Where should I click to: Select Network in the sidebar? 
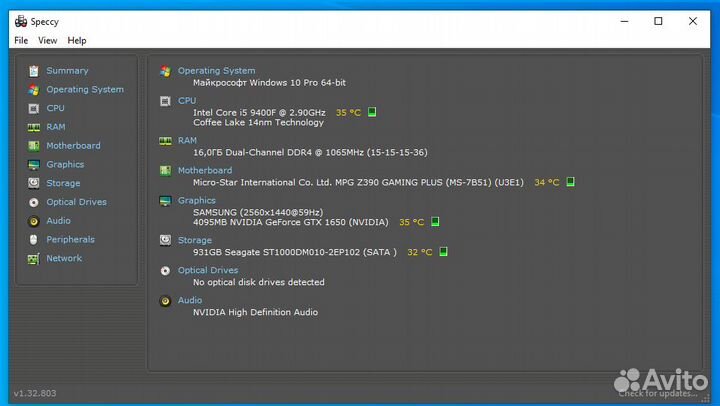[64, 259]
